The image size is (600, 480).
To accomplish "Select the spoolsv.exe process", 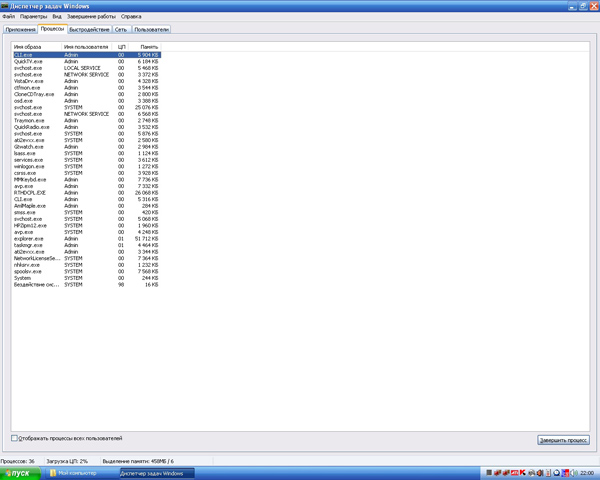I will [86, 271].
